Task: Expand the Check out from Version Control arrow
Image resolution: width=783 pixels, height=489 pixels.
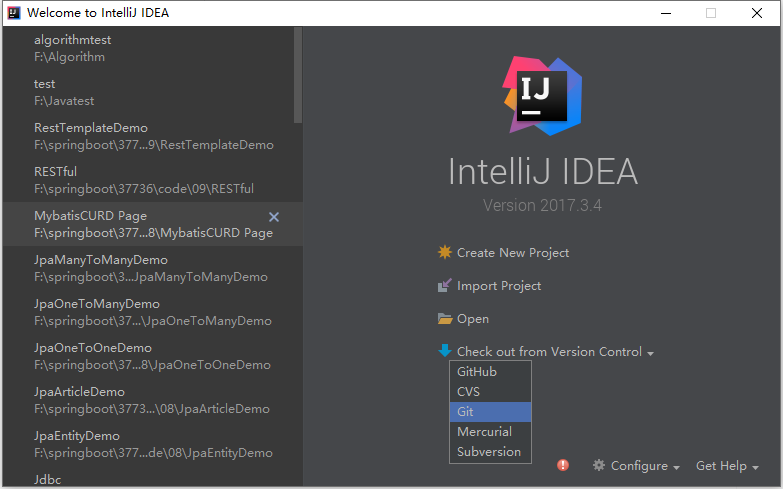Action: pyautogui.click(x=650, y=353)
